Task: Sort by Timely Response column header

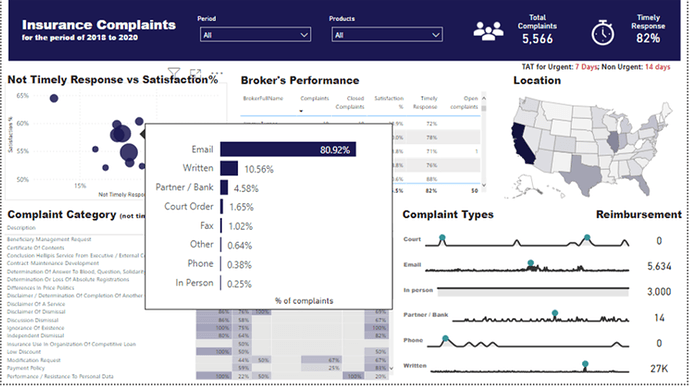Action: point(425,103)
